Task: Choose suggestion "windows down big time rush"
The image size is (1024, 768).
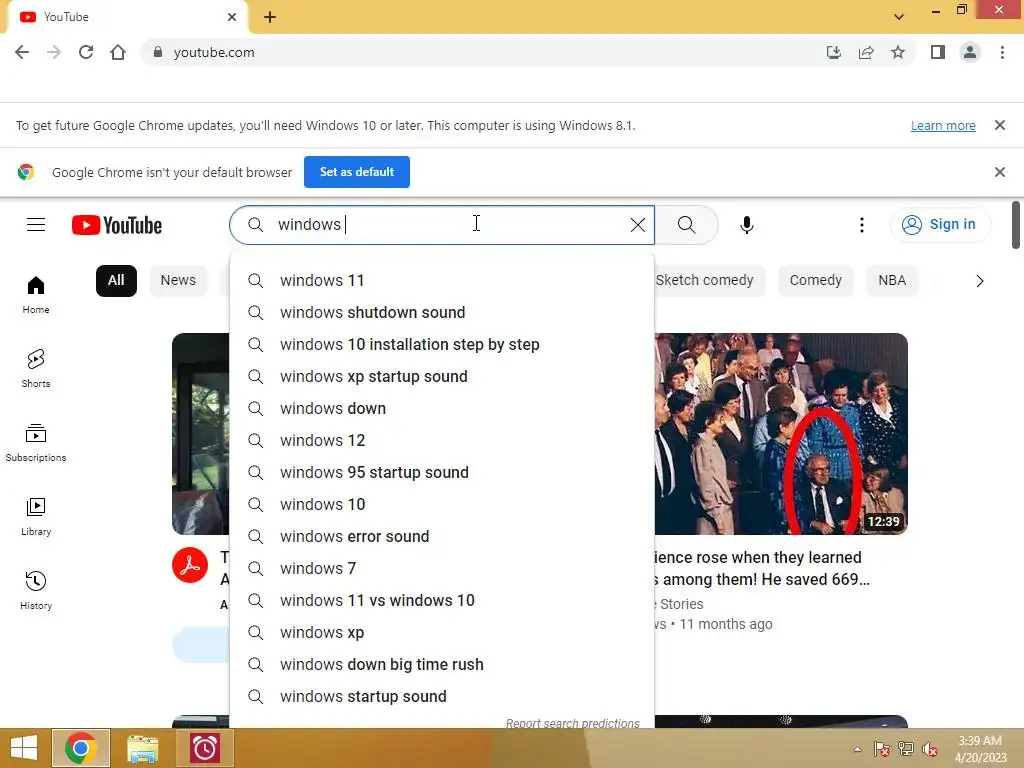Action: pyautogui.click(x=442, y=664)
